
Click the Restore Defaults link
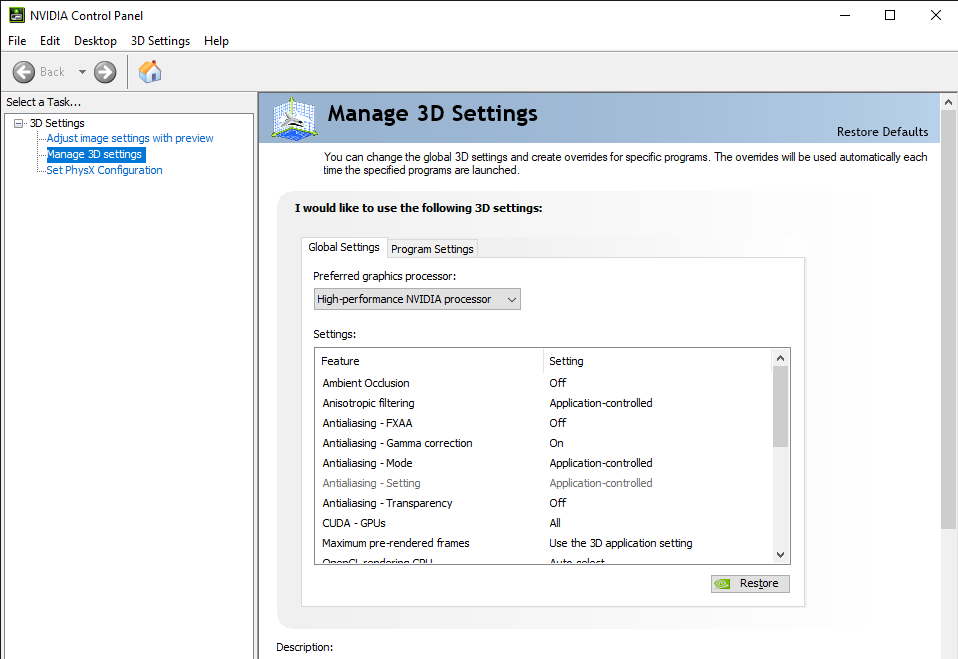pyautogui.click(x=882, y=132)
